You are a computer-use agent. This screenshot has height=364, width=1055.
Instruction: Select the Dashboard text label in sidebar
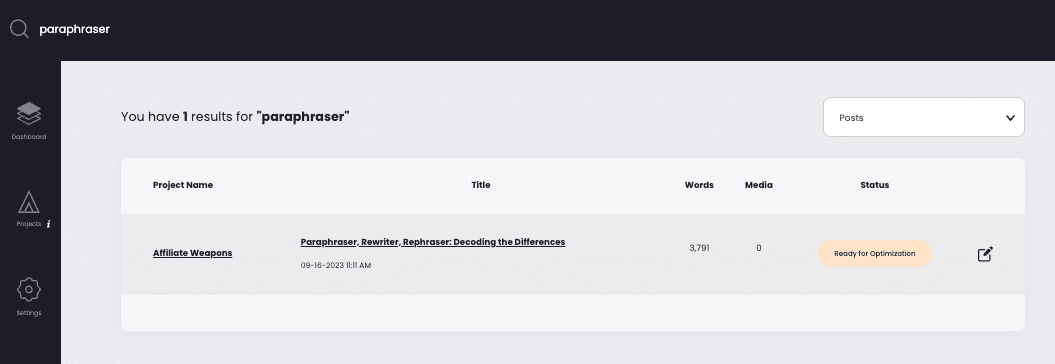pos(29,137)
